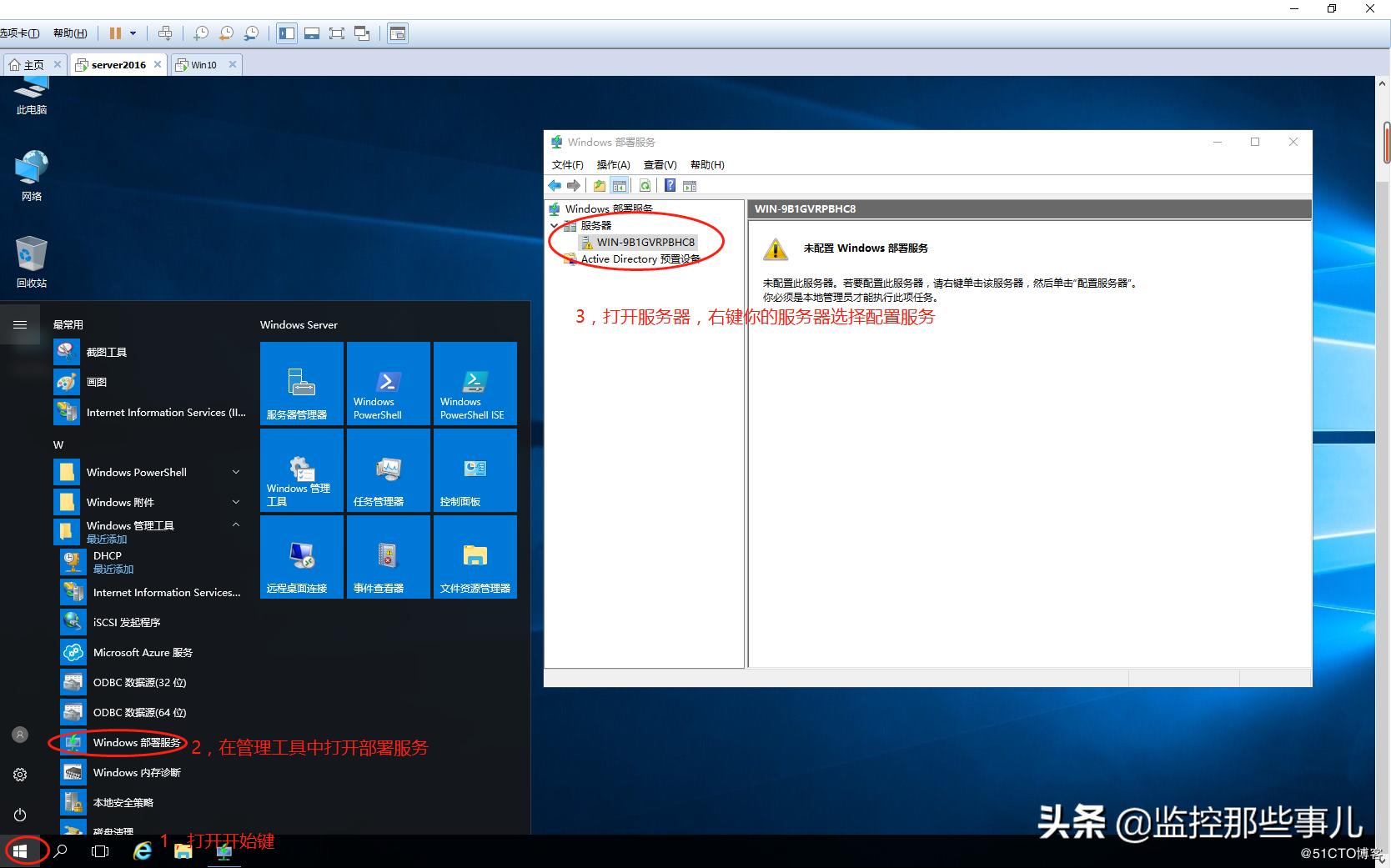
Task: Collapse the 服务器 tree node
Action: click(554, 225)
